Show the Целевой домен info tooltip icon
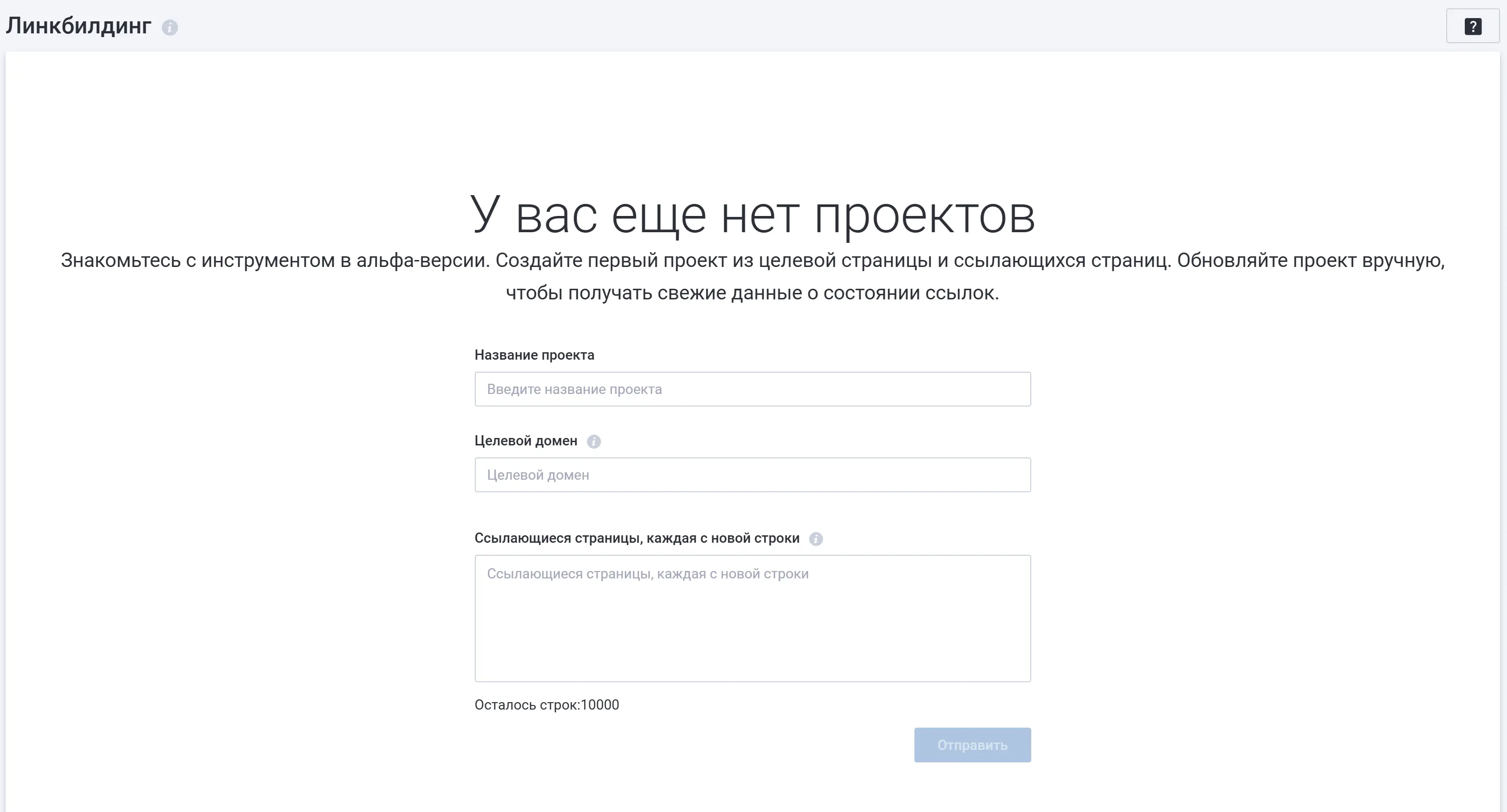 (x=593, y=441)
